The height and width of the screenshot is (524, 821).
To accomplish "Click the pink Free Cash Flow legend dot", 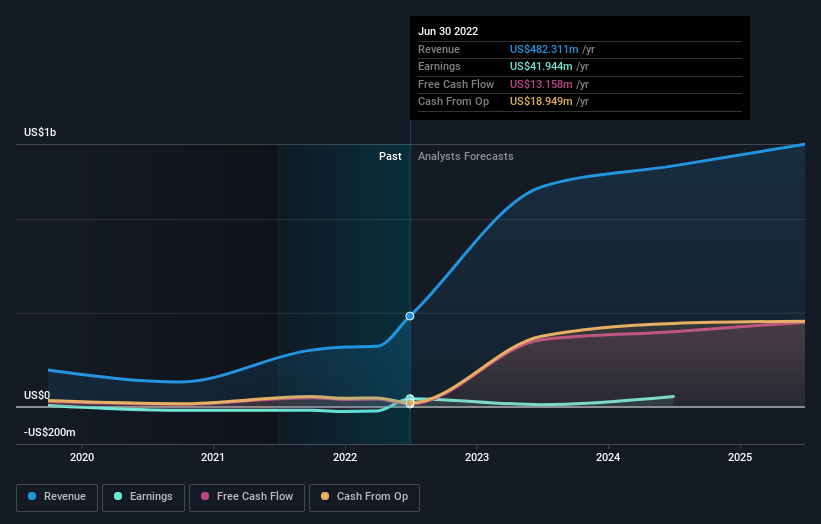I will click(205, 496).
